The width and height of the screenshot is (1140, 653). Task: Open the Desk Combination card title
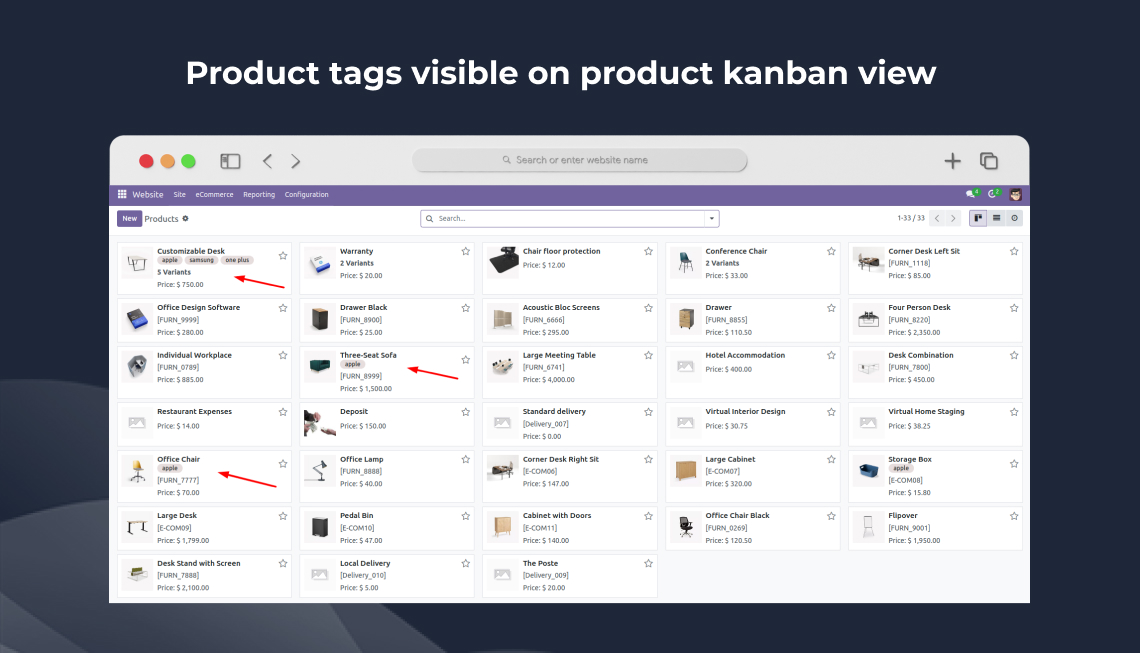point(920,356)
